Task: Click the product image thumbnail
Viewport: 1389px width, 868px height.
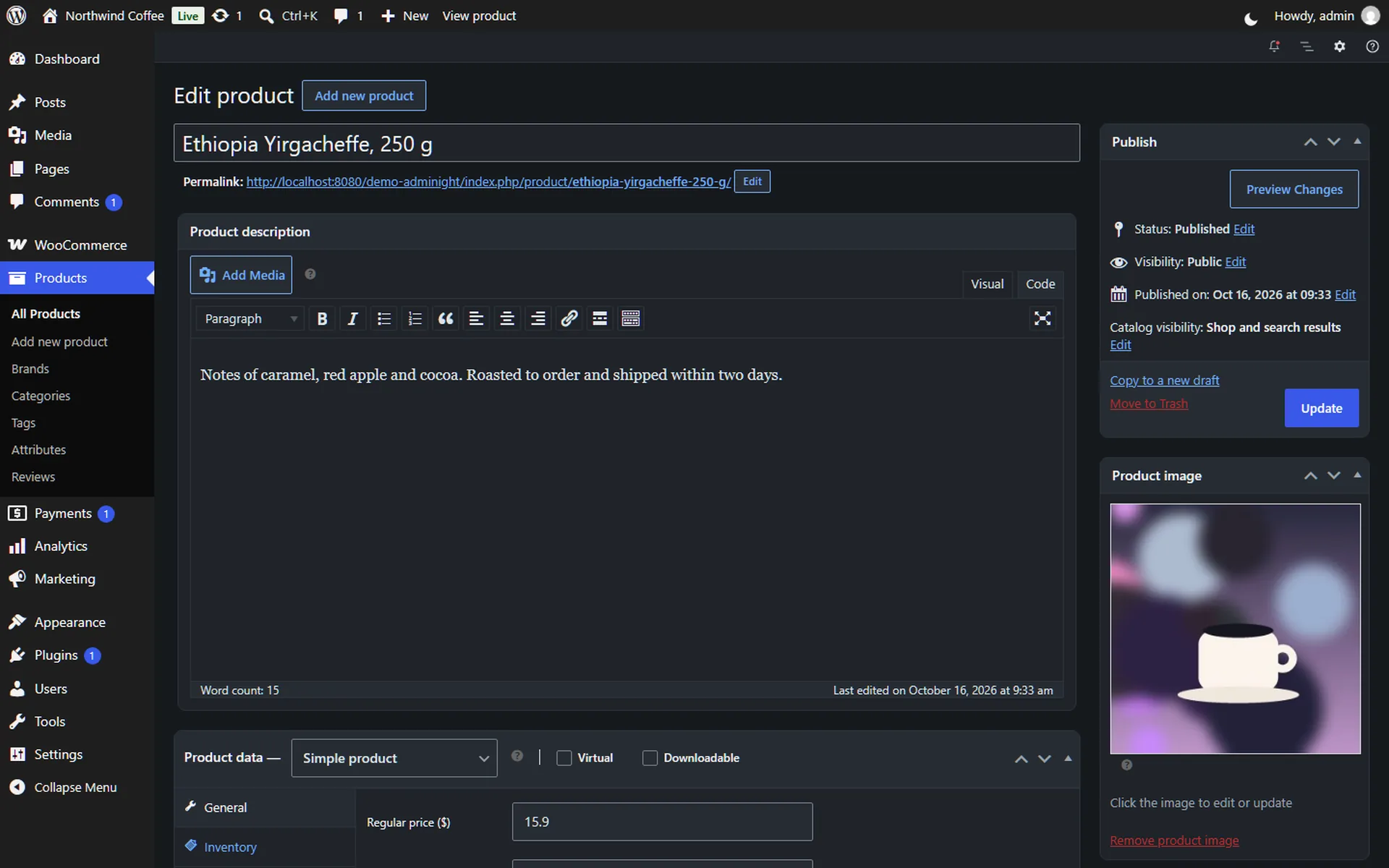Action: coord(1235,629)
